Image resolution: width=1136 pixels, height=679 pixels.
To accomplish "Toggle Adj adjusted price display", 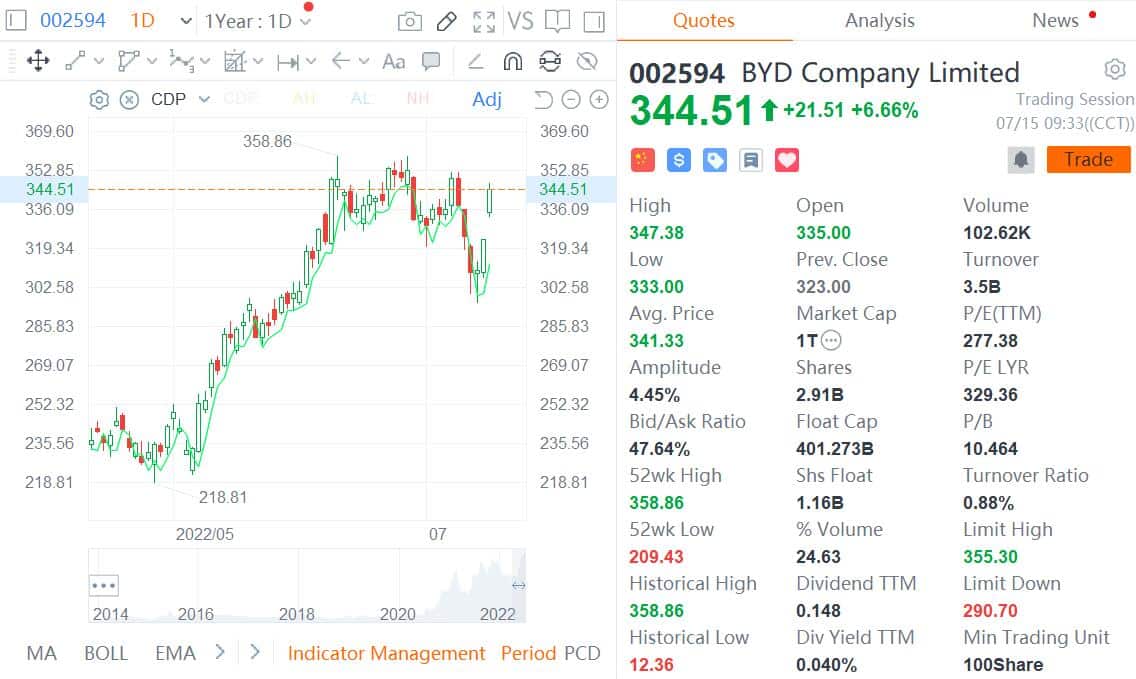I will pyautogui.click(x=486, y=99).
